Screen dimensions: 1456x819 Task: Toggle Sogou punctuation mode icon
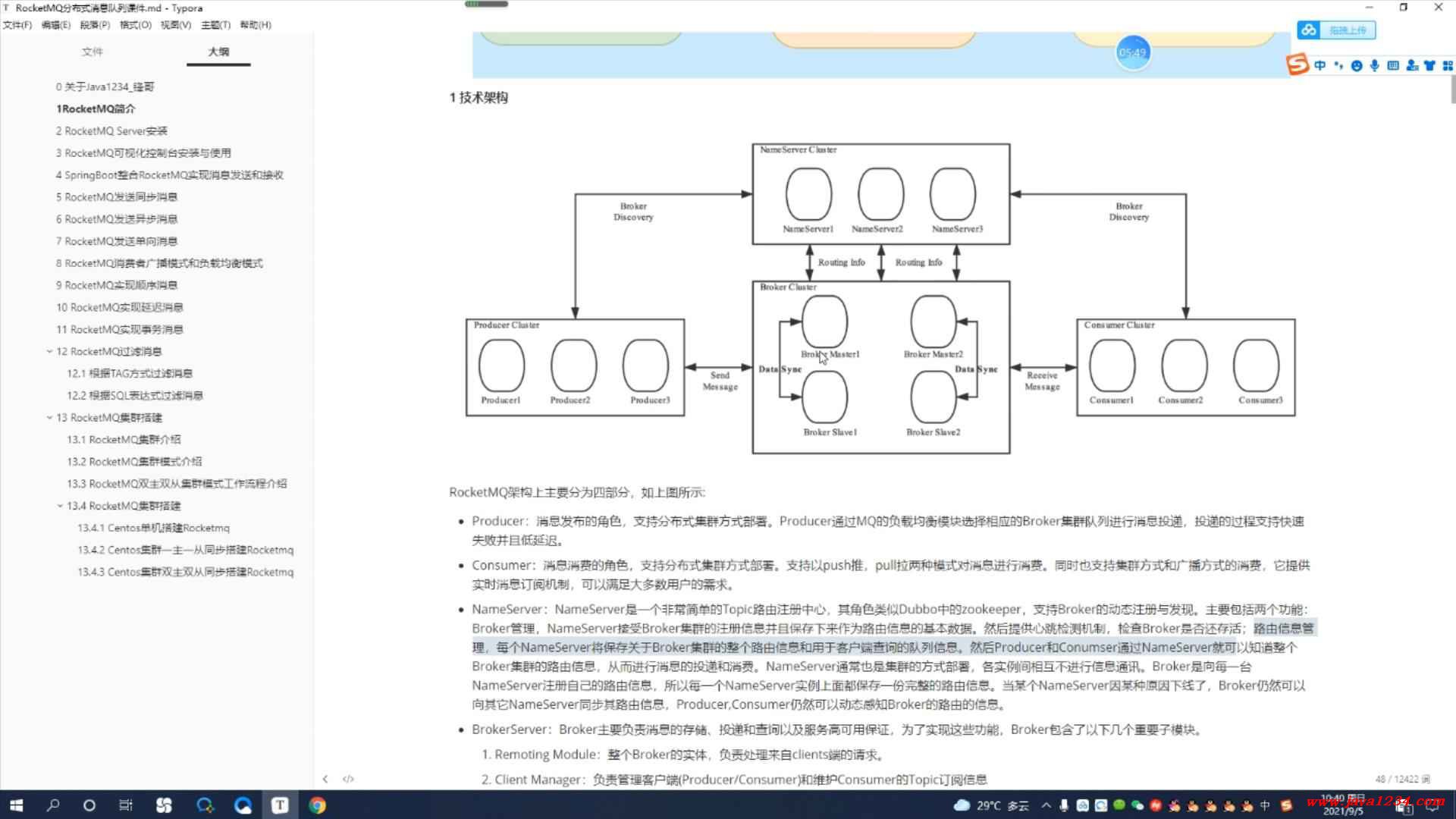pyautogui.click(x=1338, y=65)
